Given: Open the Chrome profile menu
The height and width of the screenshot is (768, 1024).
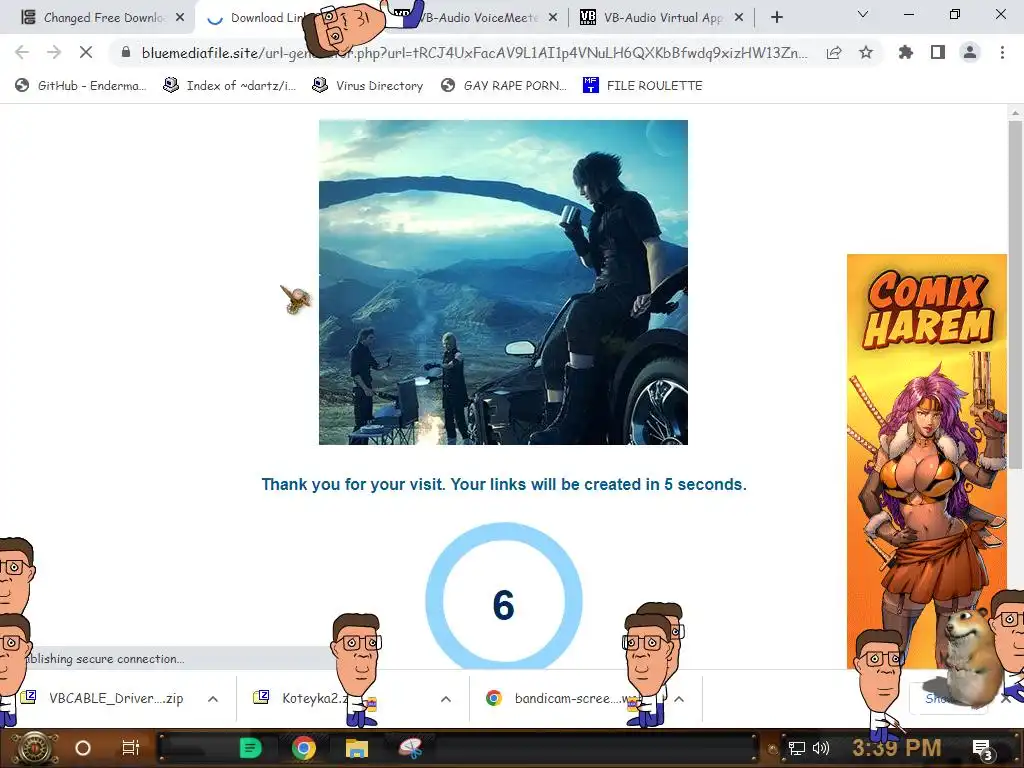Looking at the screenshot, I should pos(970,53).
